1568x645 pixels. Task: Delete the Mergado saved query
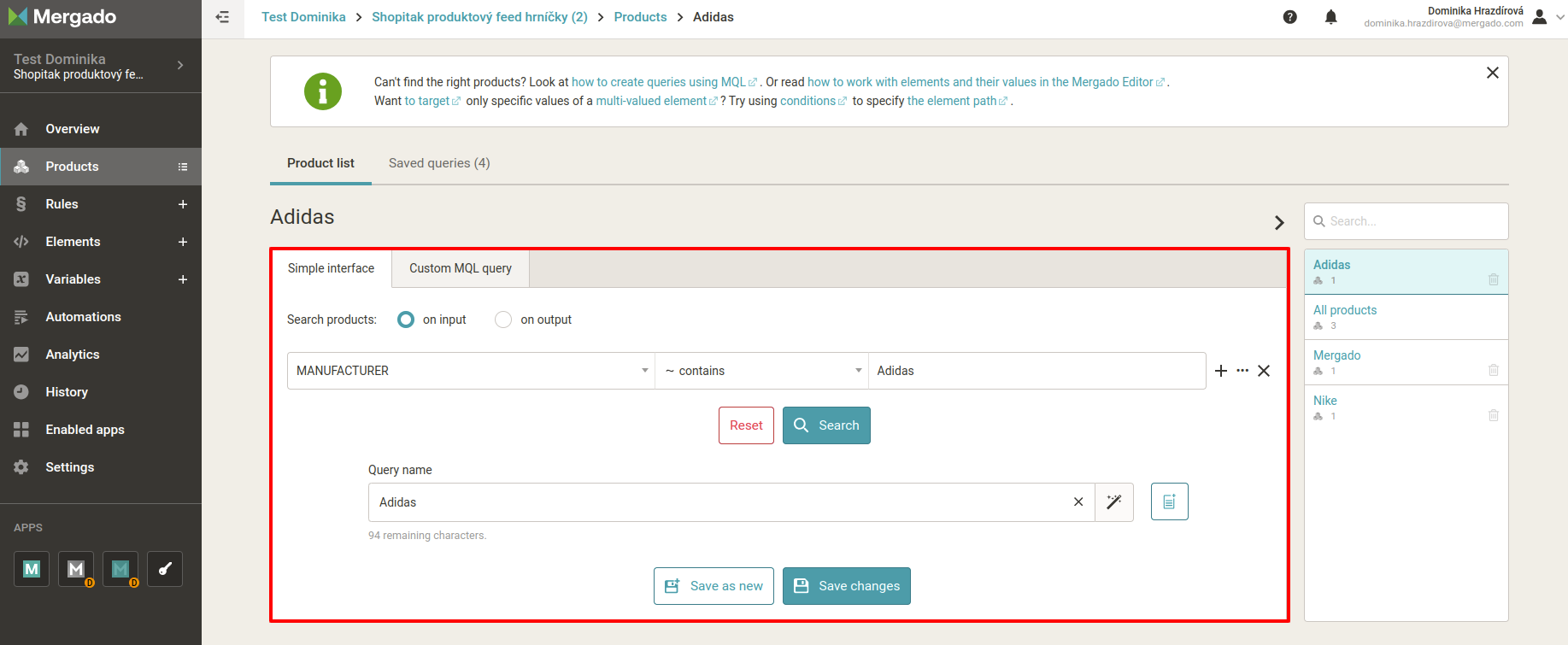pos(1493,370)
